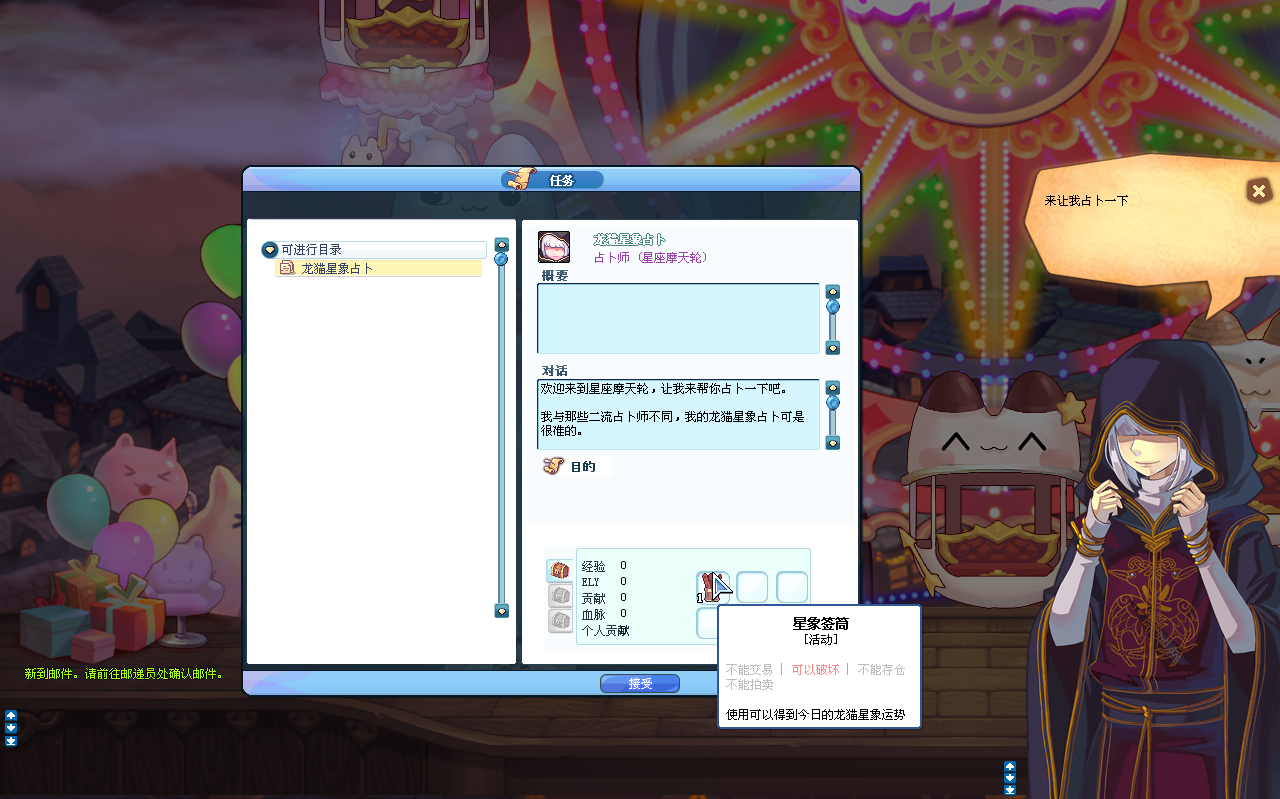
Task: Select the 龙猫星象占卜 quest row
Action: click(x=379, y=269)
